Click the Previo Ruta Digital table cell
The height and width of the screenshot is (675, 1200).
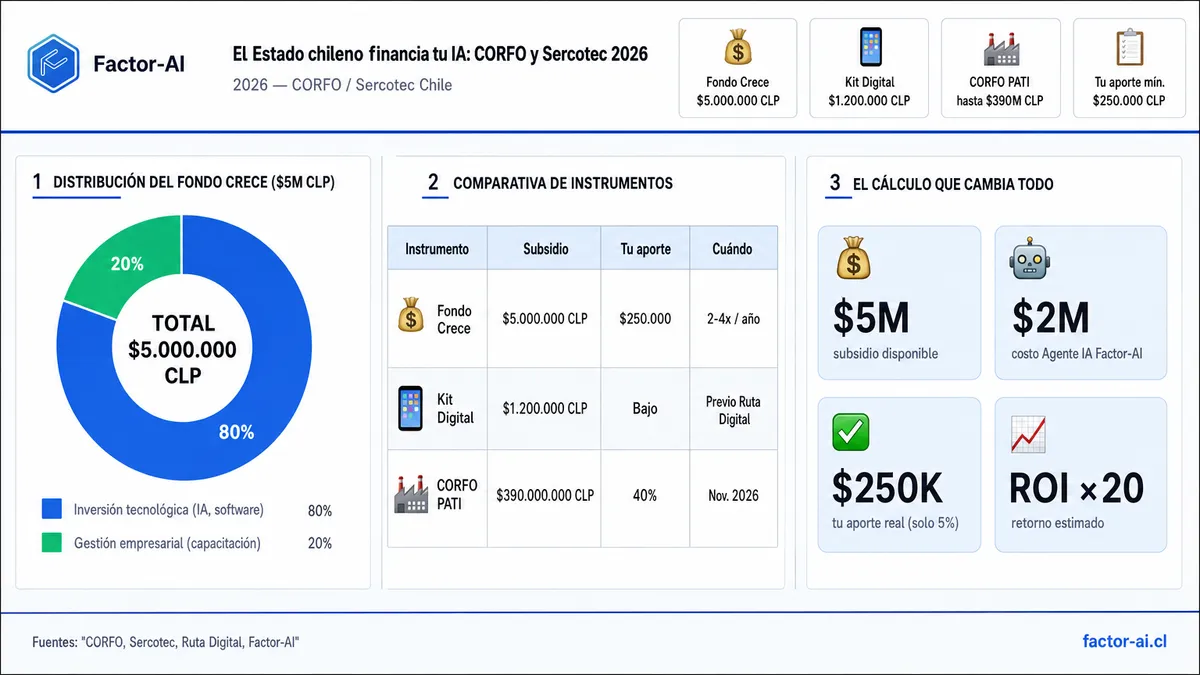coord(733,410)
